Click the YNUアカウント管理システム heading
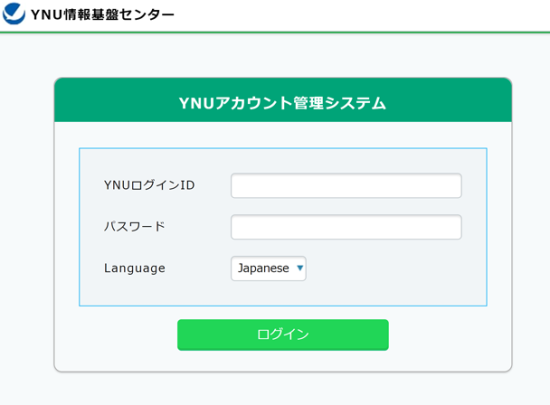550x405 pixels. tap(283, 103)
